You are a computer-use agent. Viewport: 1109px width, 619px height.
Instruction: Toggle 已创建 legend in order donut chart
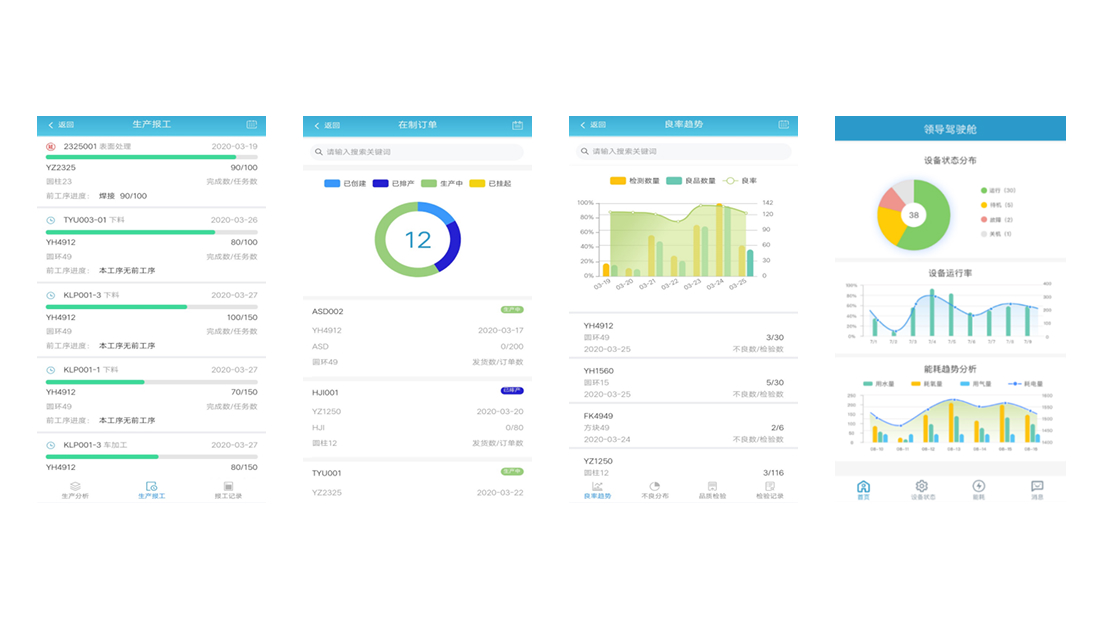[345, 184]
